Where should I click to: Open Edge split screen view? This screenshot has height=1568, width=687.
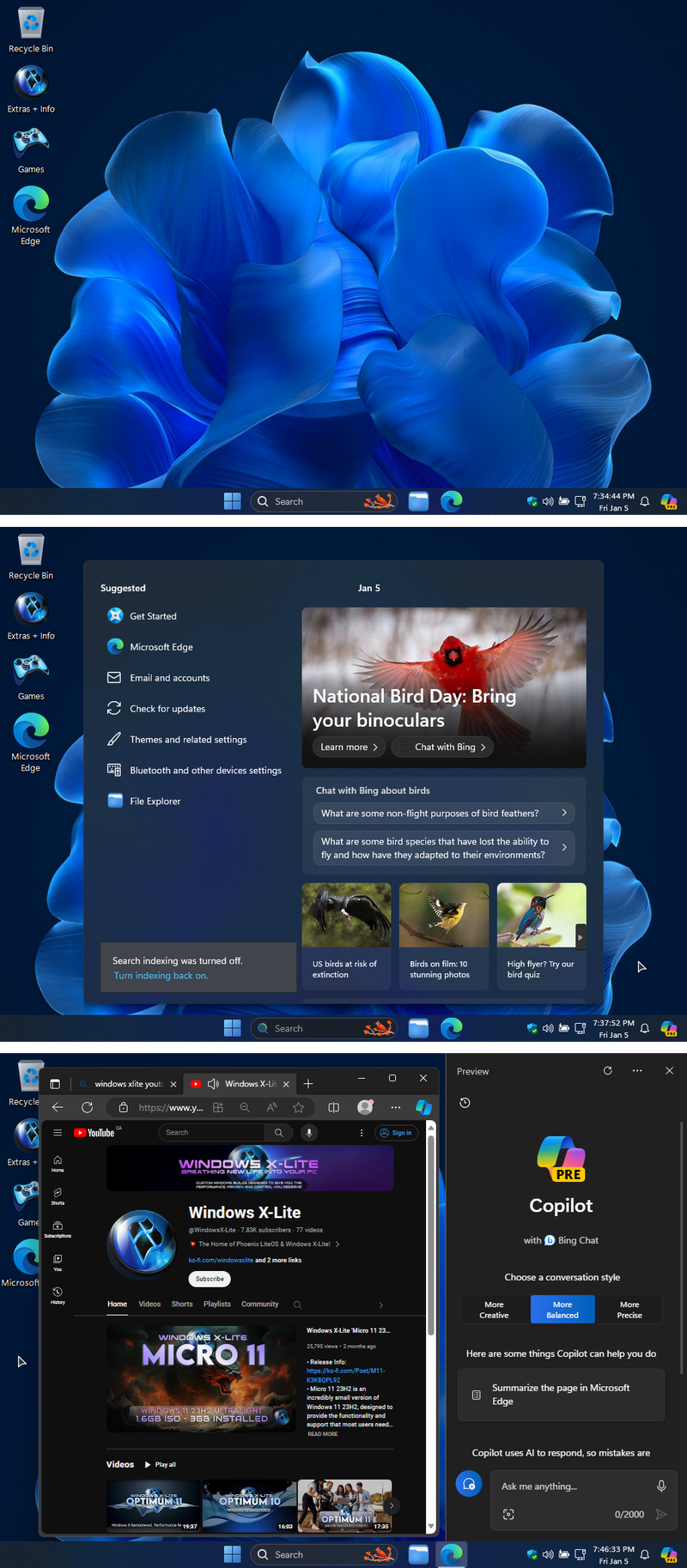[x=334, y=1107]
